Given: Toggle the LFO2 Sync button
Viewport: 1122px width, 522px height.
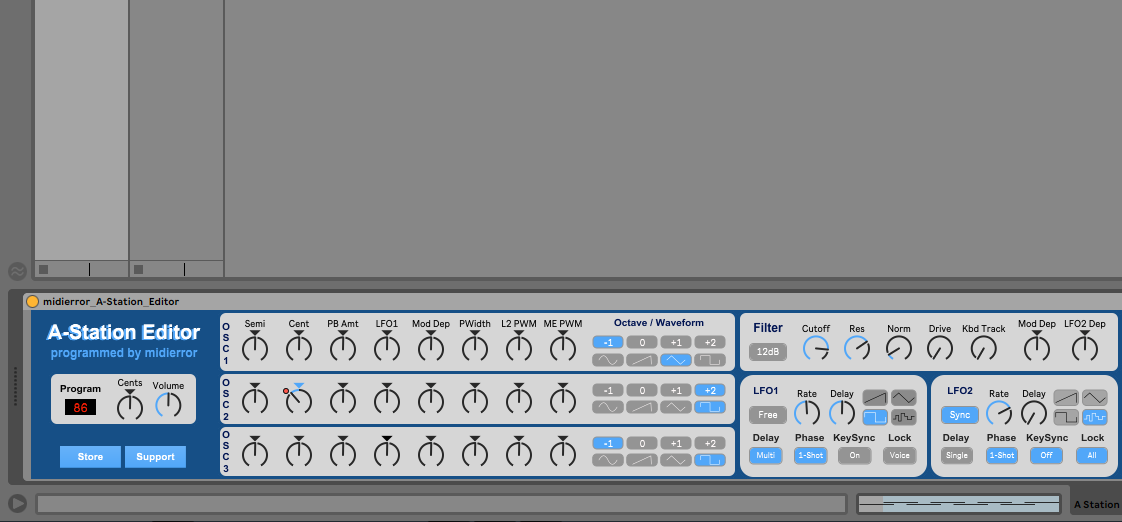Looking at the screenshot, I should coord(960,415).
